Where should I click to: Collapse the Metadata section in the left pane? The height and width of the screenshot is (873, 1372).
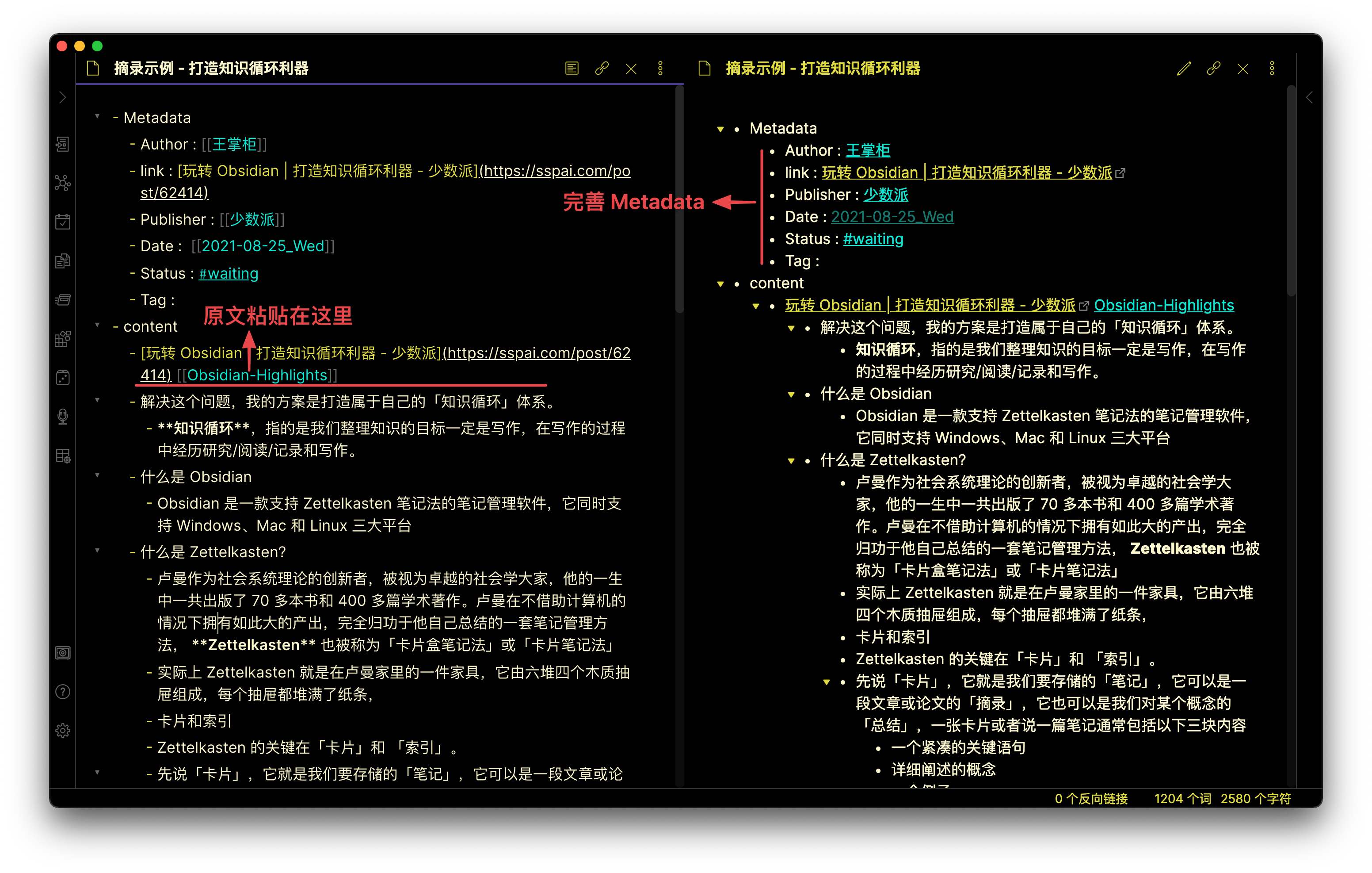click(x=97, y=117)
